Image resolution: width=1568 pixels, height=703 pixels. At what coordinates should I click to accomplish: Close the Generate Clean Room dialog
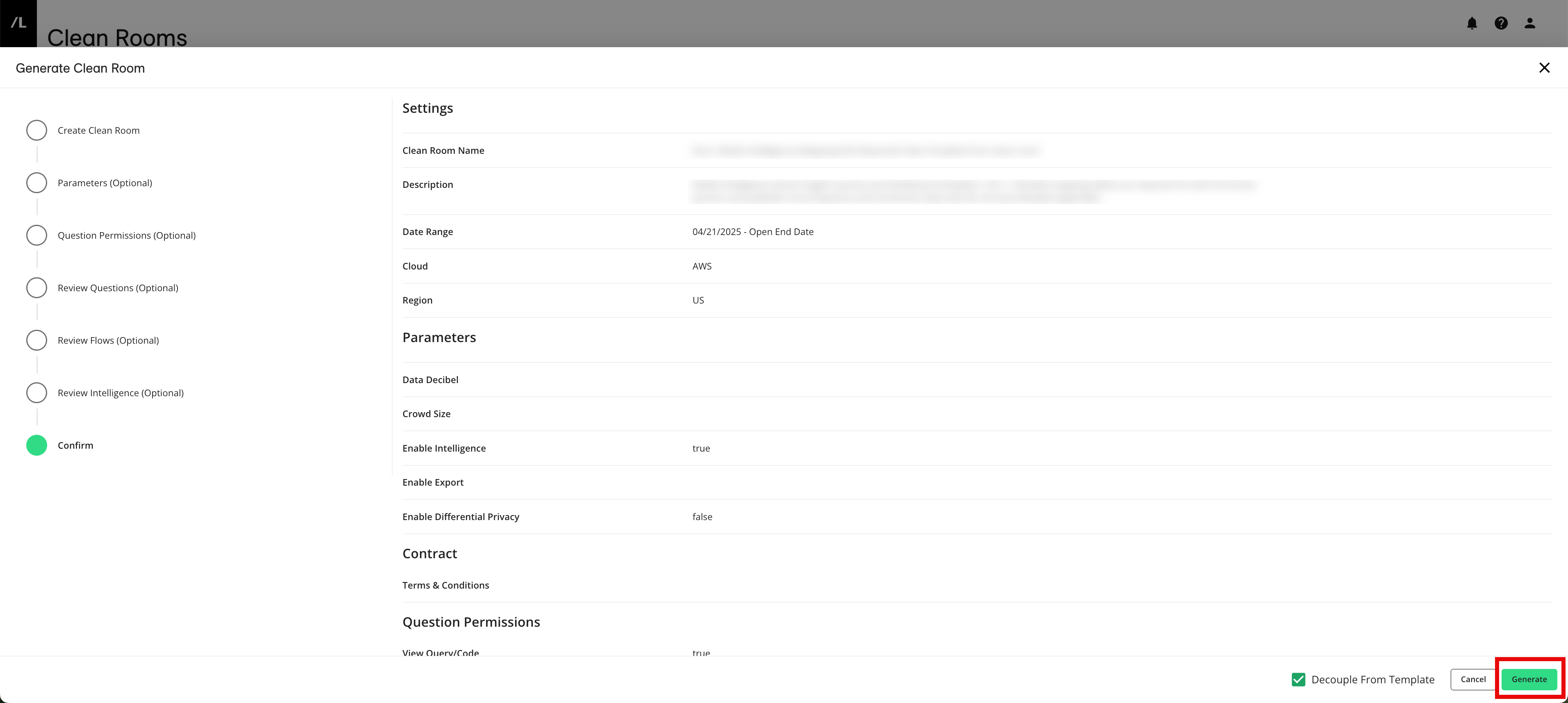[1545, 68]
